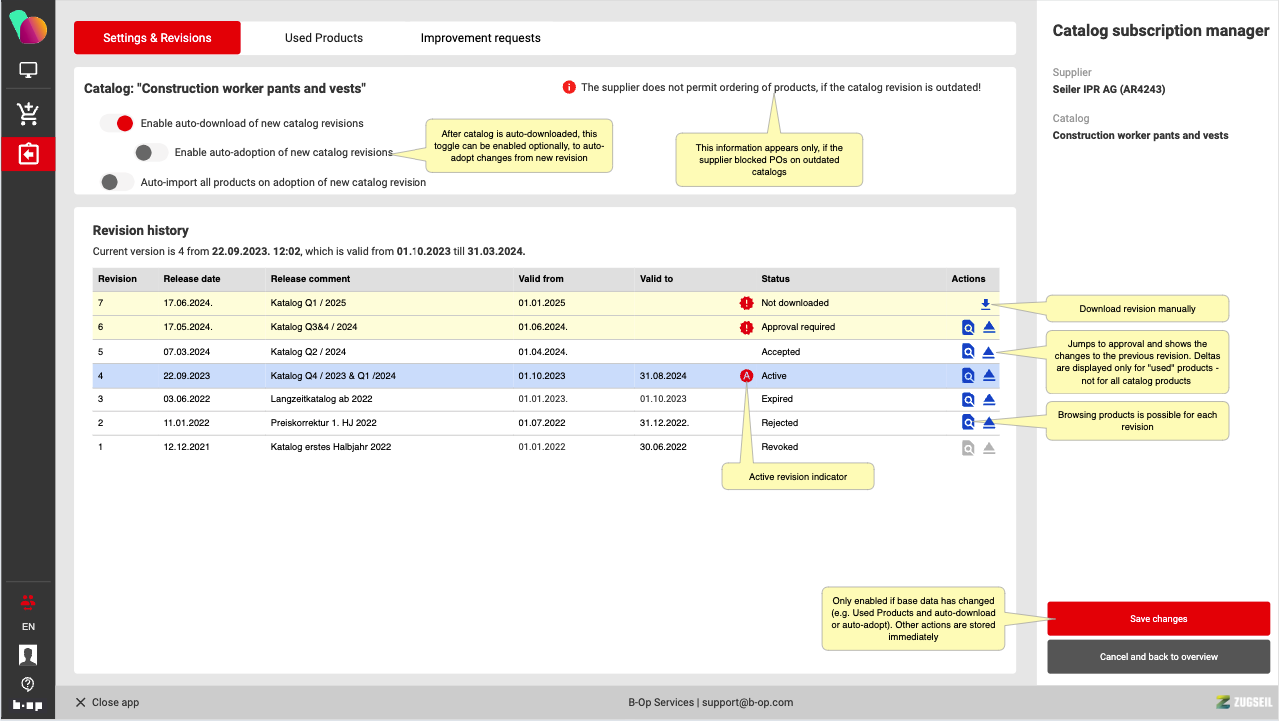This screenshot has height=721, width=1279.
Task: Open the EN language selector
Action: pyautogui.click(x=28, y=627)
